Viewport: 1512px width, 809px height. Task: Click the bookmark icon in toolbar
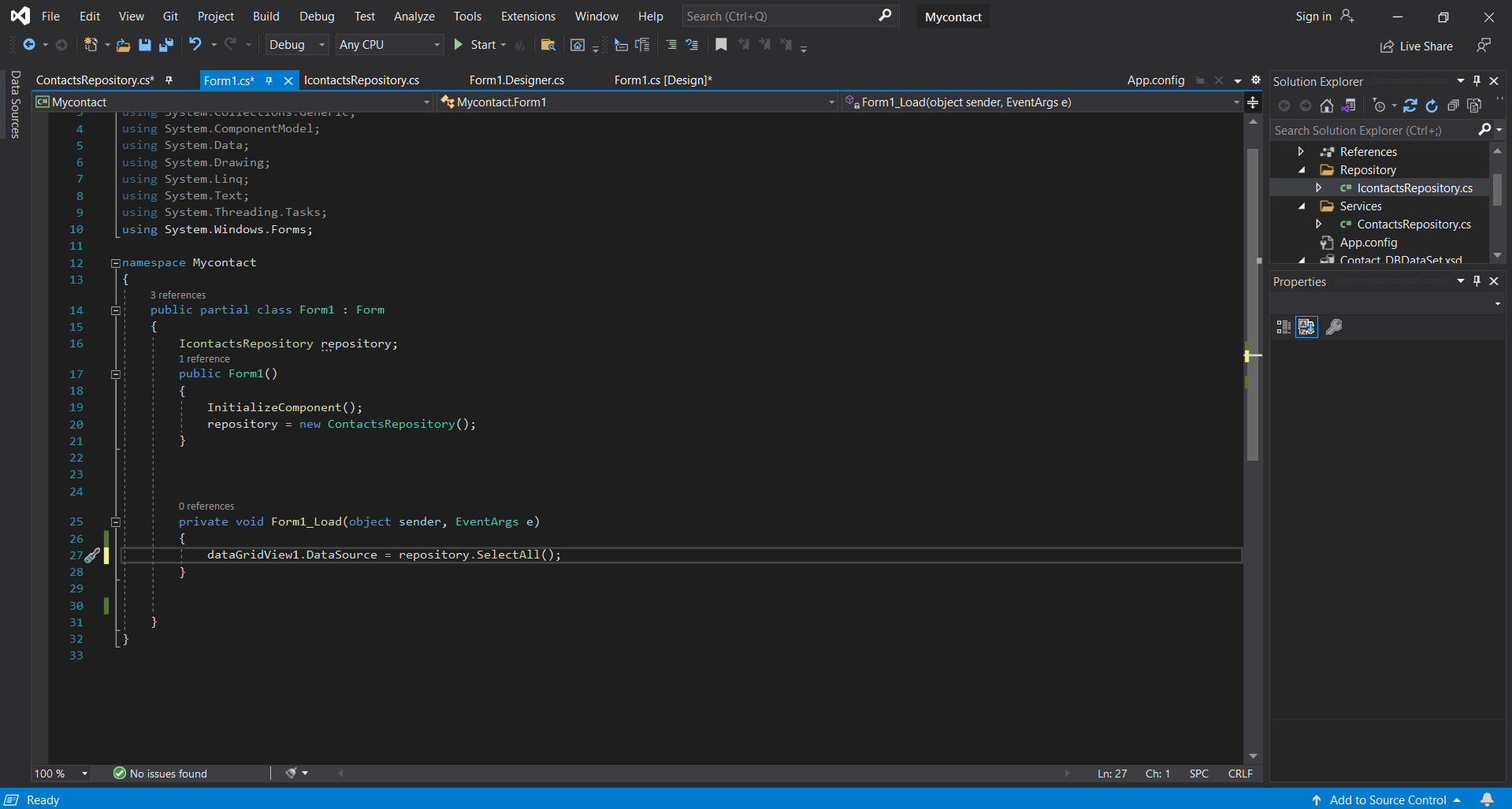click(x=721, y=45)
